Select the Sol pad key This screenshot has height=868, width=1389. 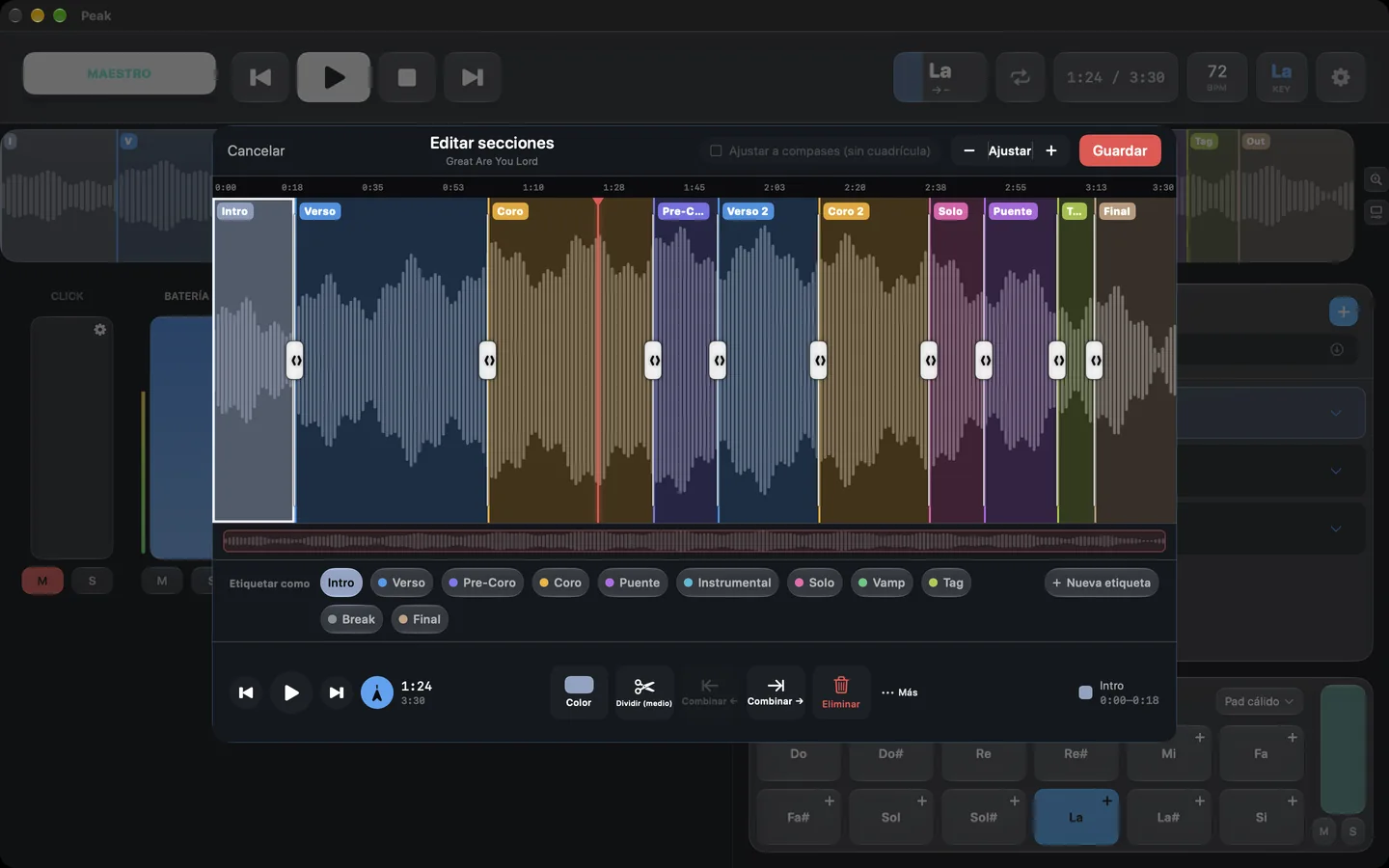(x=890, y=817)
